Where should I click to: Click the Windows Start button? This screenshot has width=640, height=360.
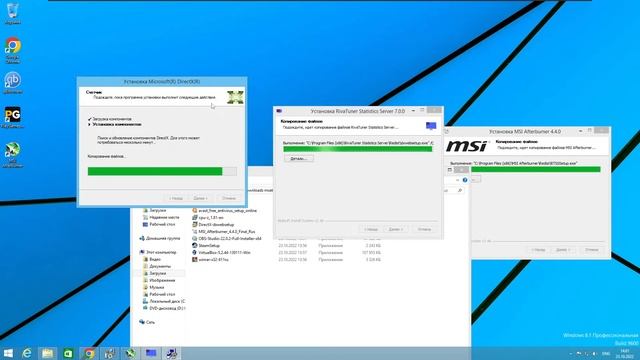pos(8,353)
